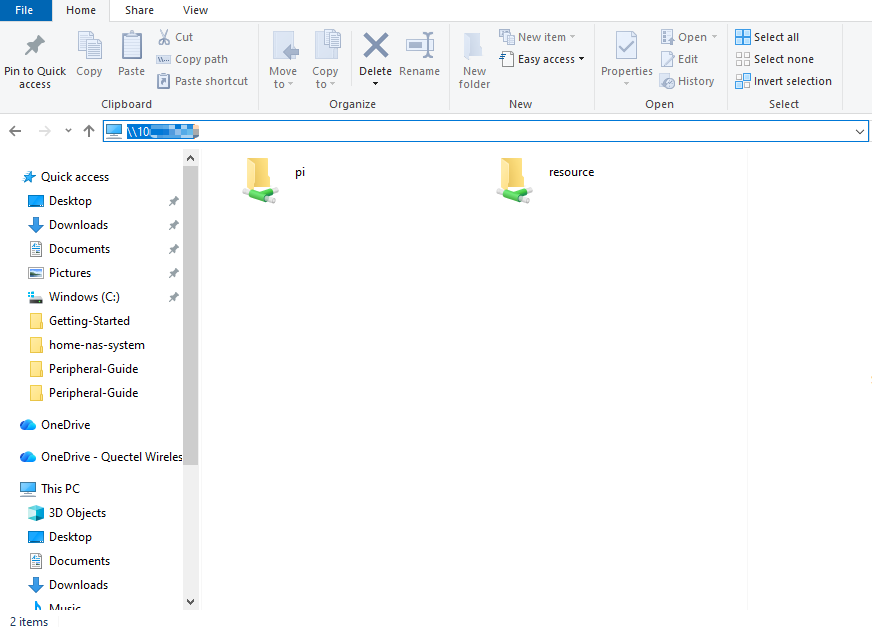
Task: Click the Copy icon in Clipboard group
Action: 89,47
